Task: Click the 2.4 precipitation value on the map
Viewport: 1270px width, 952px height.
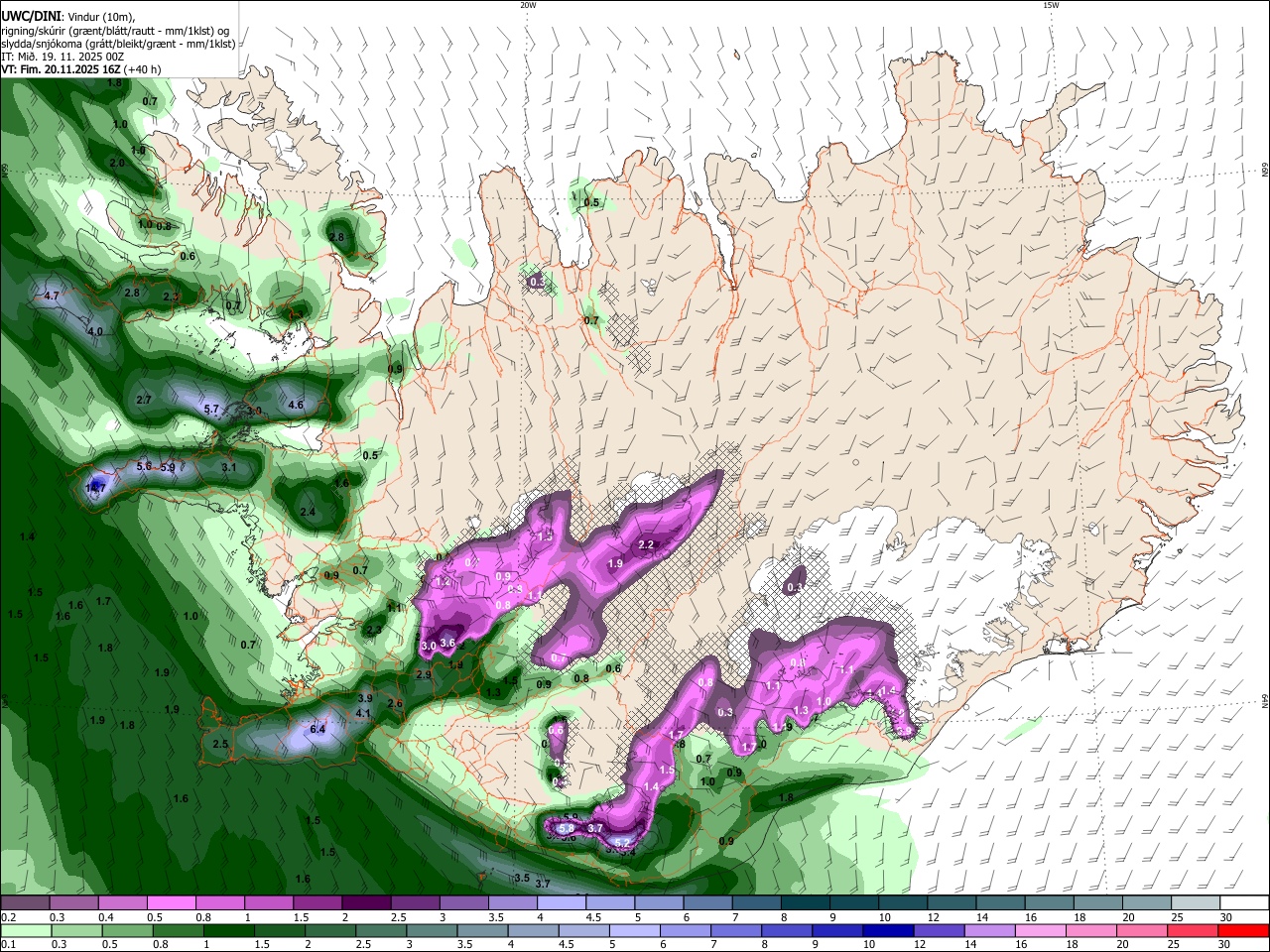Action: coord(308,512)
